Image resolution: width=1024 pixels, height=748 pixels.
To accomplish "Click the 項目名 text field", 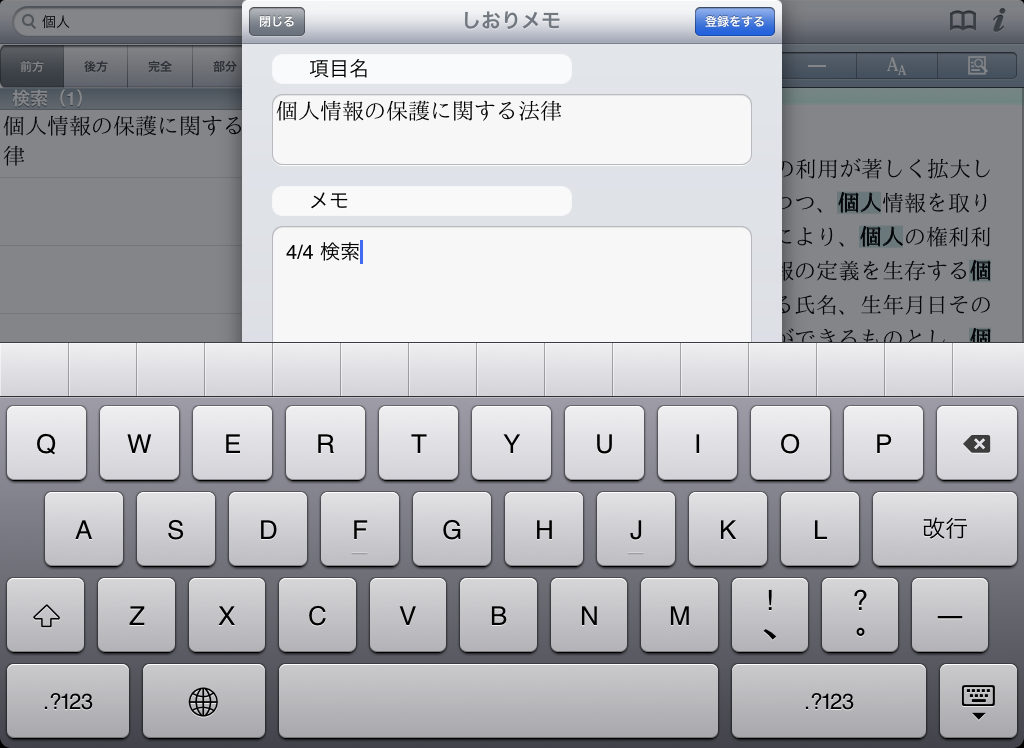I will 511,129.
